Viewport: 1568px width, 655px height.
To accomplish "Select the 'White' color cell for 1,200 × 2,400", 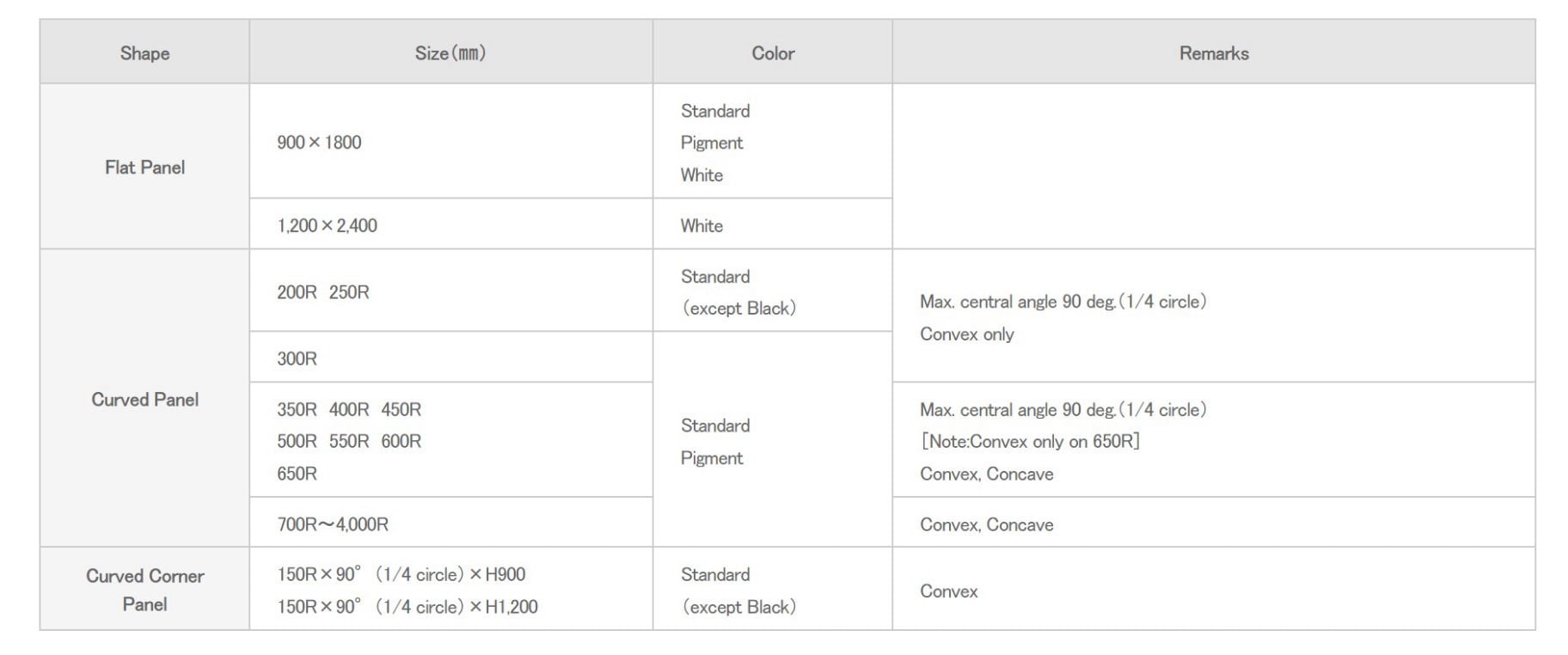I will point(701,226).
